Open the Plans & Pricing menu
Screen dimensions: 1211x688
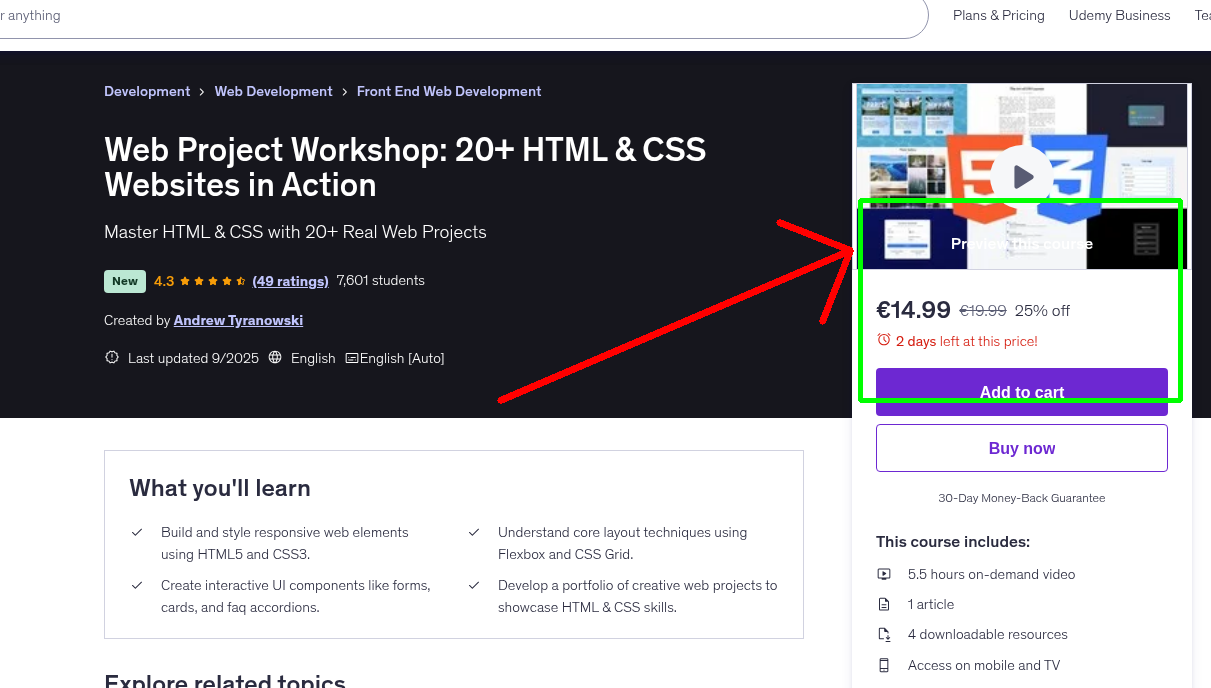(x=998, y=15)
